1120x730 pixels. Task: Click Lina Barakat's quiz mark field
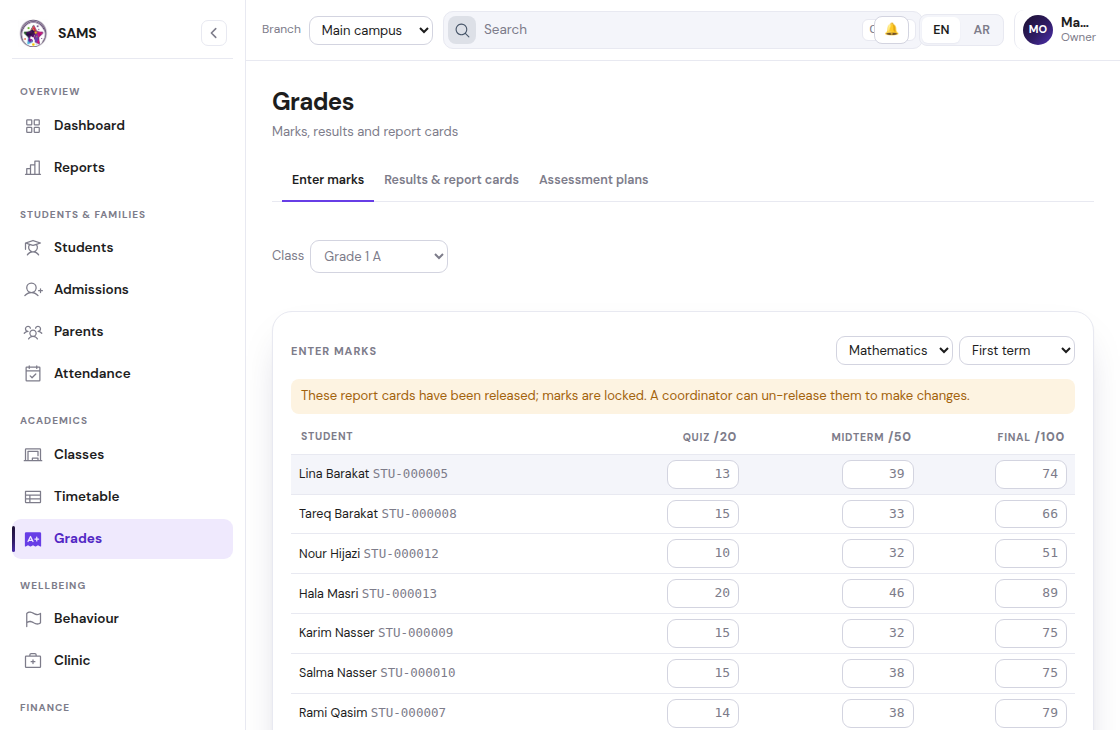click(x=703, y=474)
